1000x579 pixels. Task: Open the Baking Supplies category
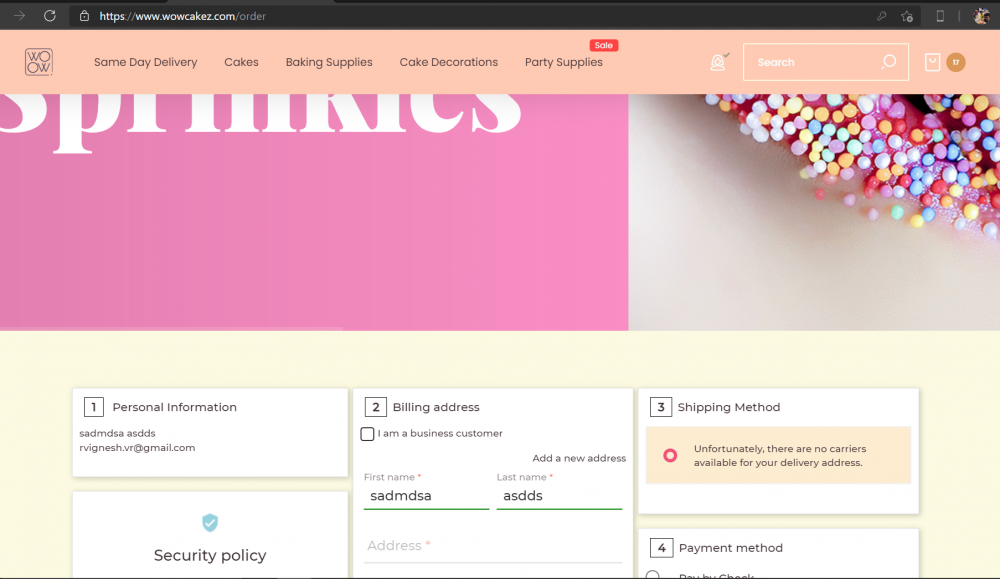[x=329, y=62]
